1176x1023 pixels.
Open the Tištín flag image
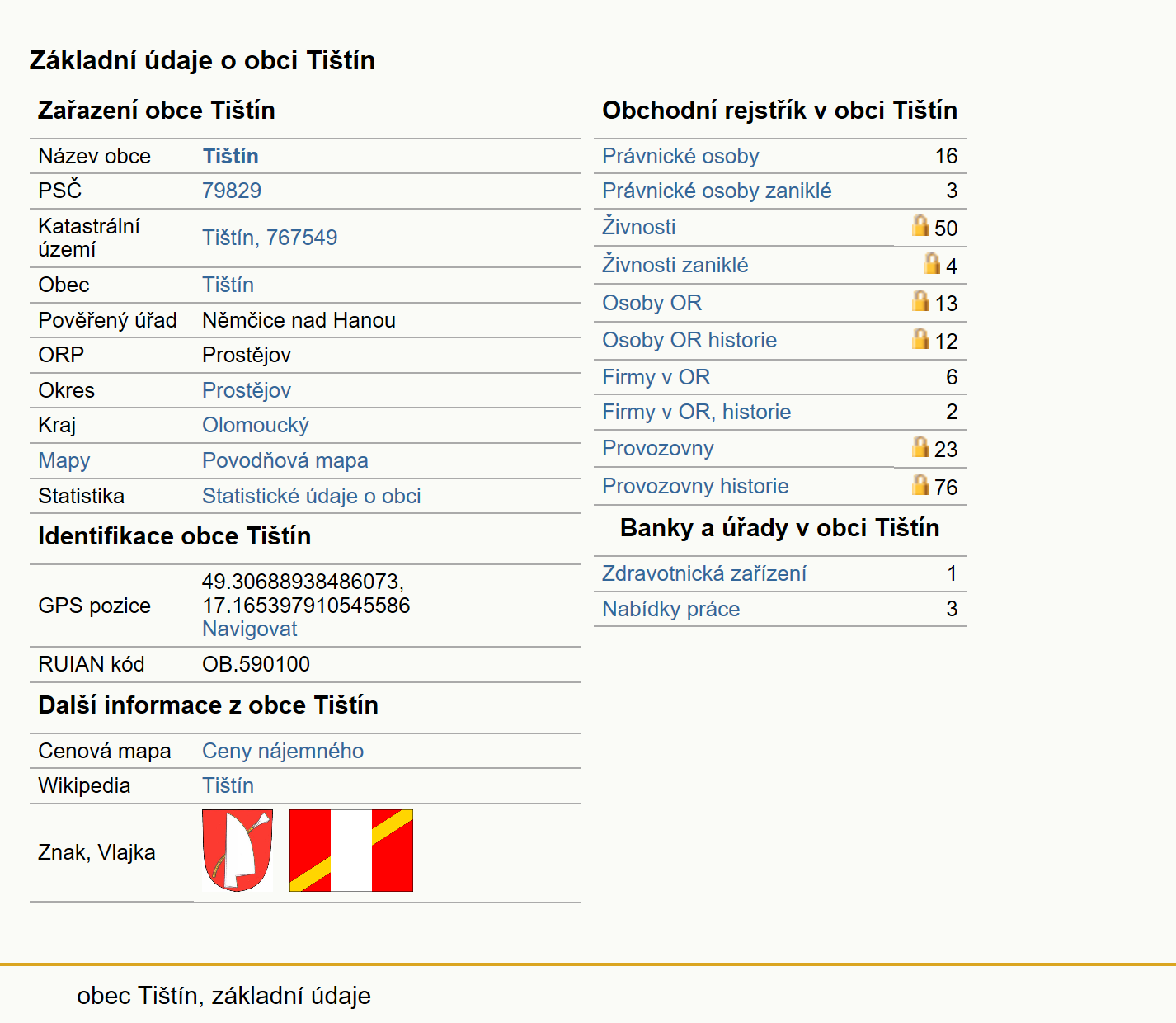[351, 851]
